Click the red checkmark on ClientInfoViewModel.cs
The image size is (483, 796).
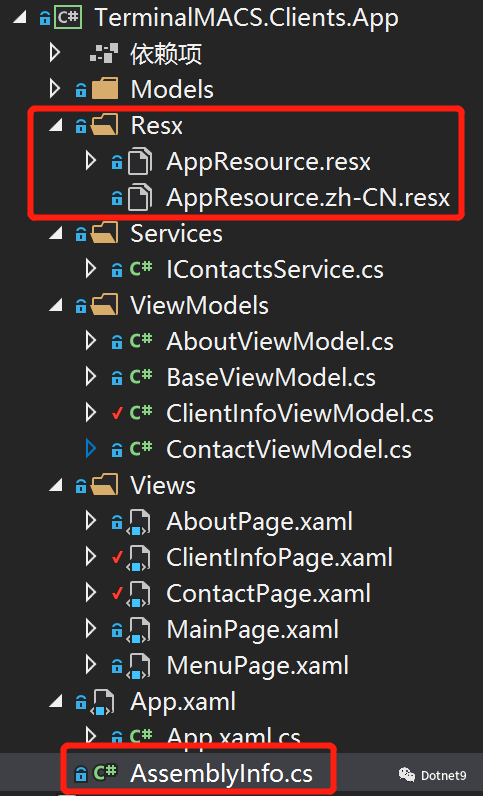(117, 414)
